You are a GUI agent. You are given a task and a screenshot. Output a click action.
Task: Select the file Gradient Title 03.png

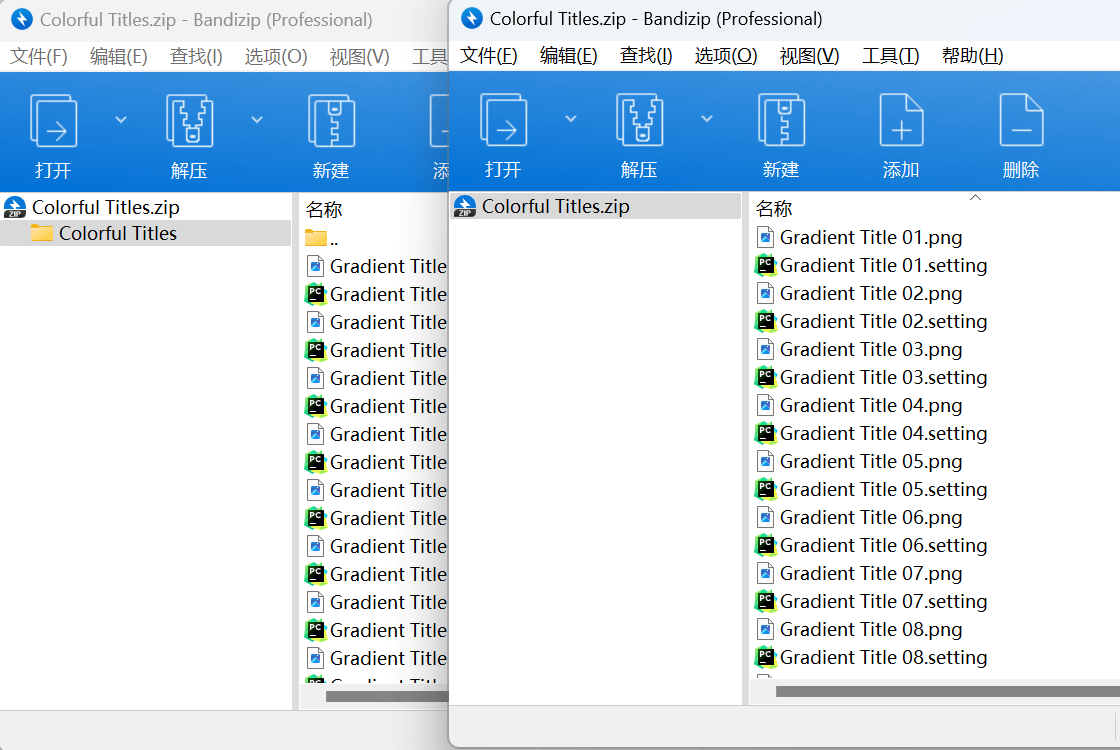870,350
